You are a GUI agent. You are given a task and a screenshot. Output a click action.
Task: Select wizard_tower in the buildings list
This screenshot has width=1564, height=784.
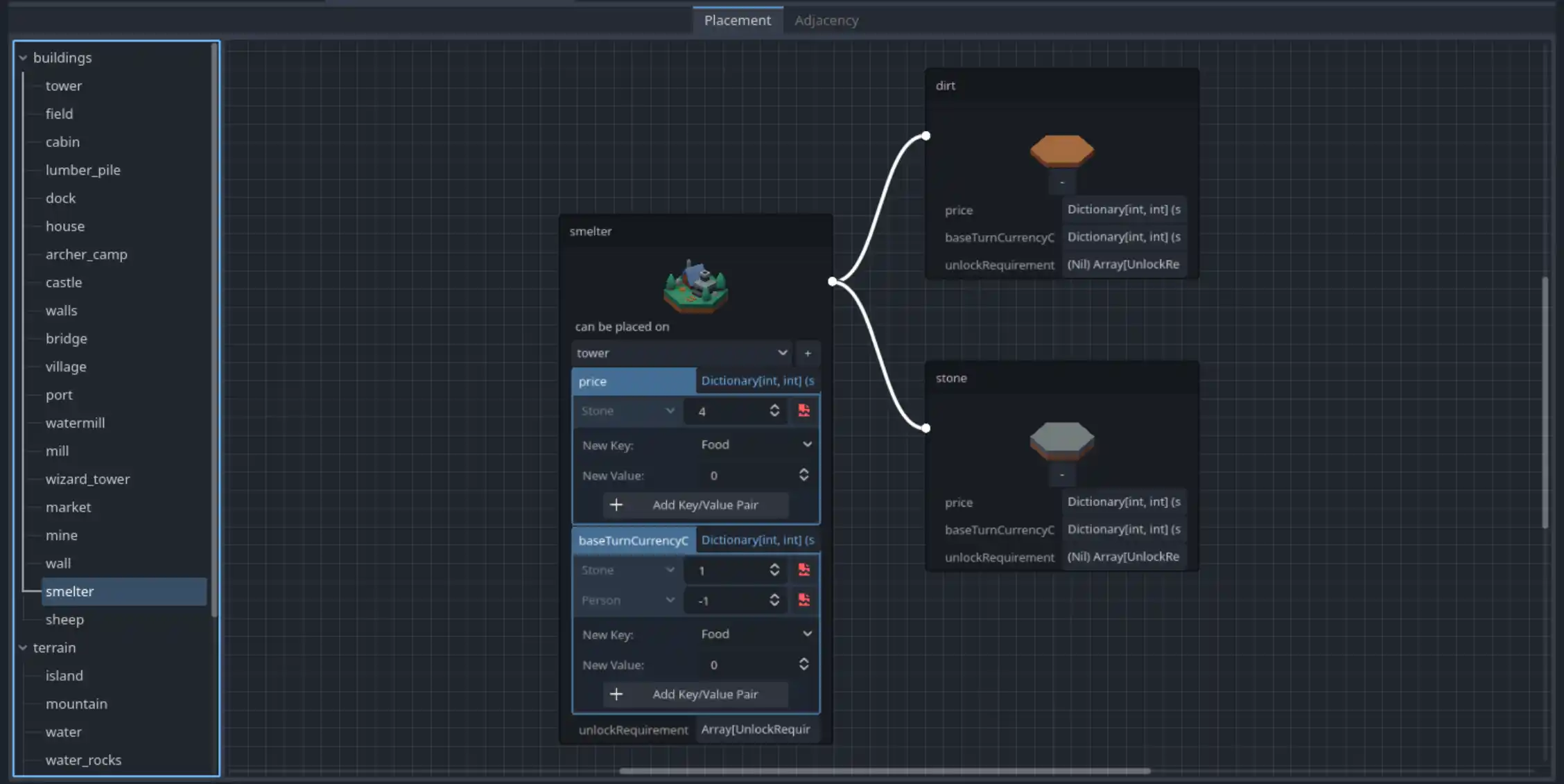(x=87, y=479)
